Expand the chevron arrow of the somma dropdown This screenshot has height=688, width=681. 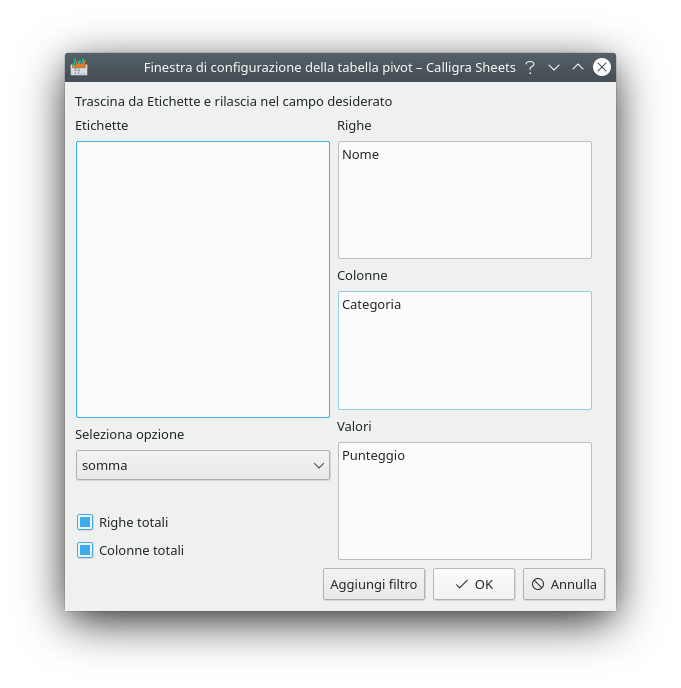319,466
